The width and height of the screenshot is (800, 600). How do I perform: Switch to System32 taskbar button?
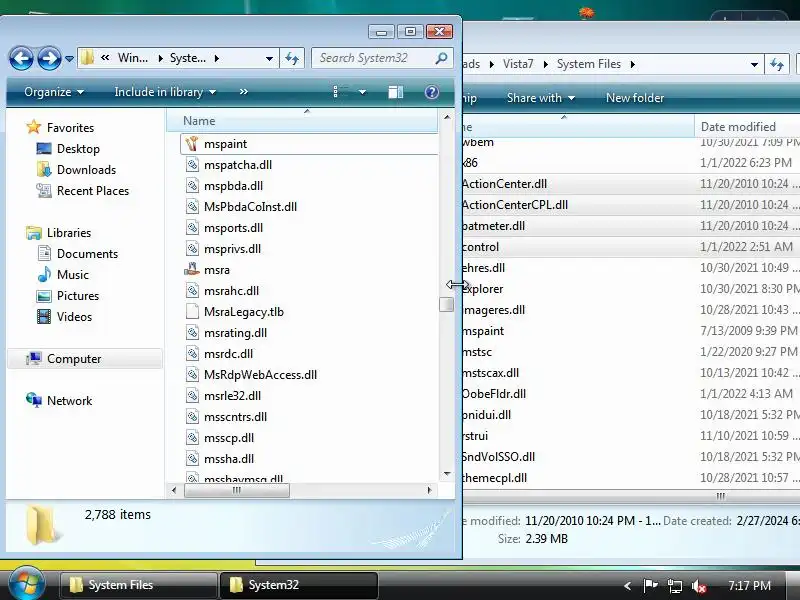click(298, 585)
